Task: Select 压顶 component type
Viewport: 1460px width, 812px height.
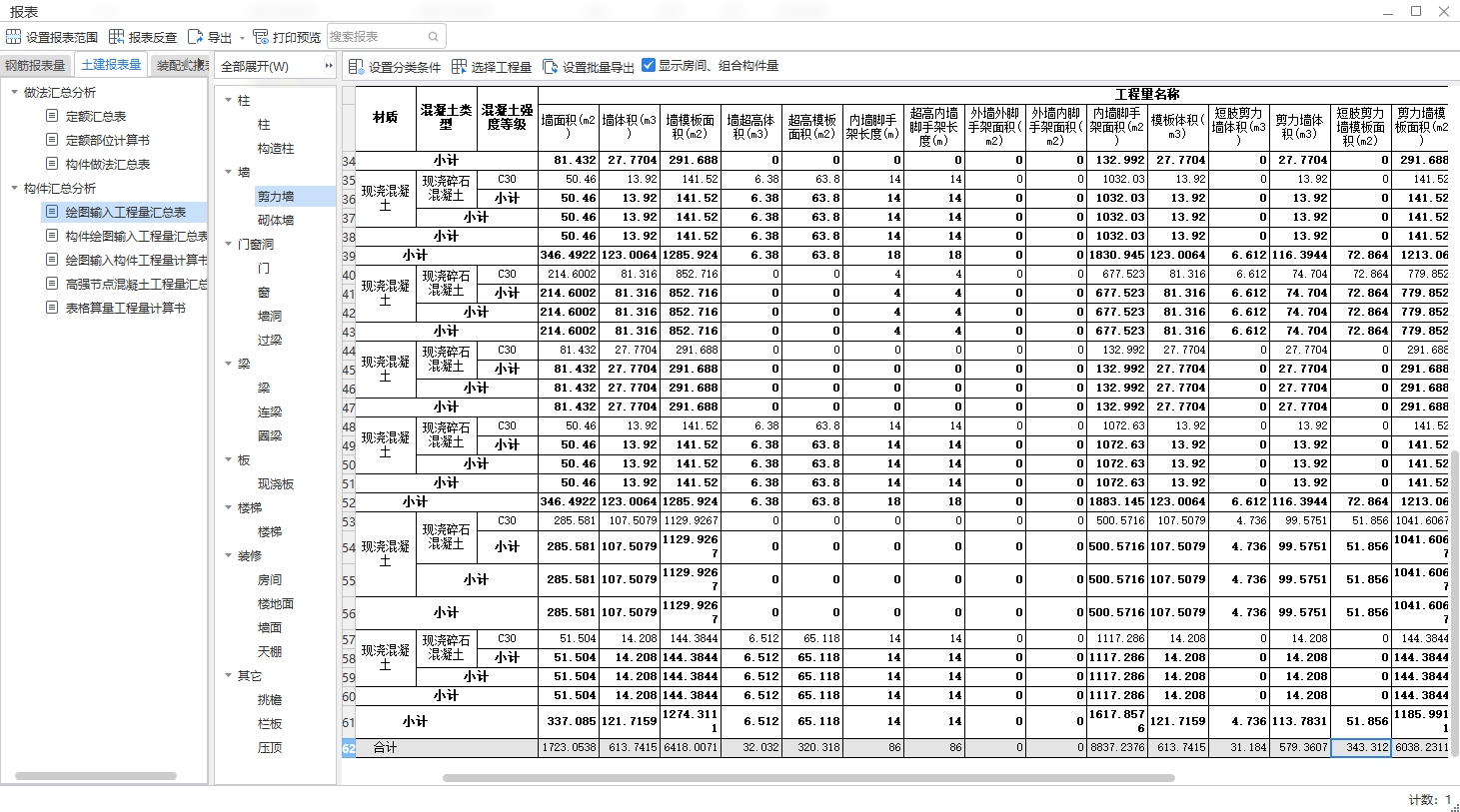Action: (270, 747)
